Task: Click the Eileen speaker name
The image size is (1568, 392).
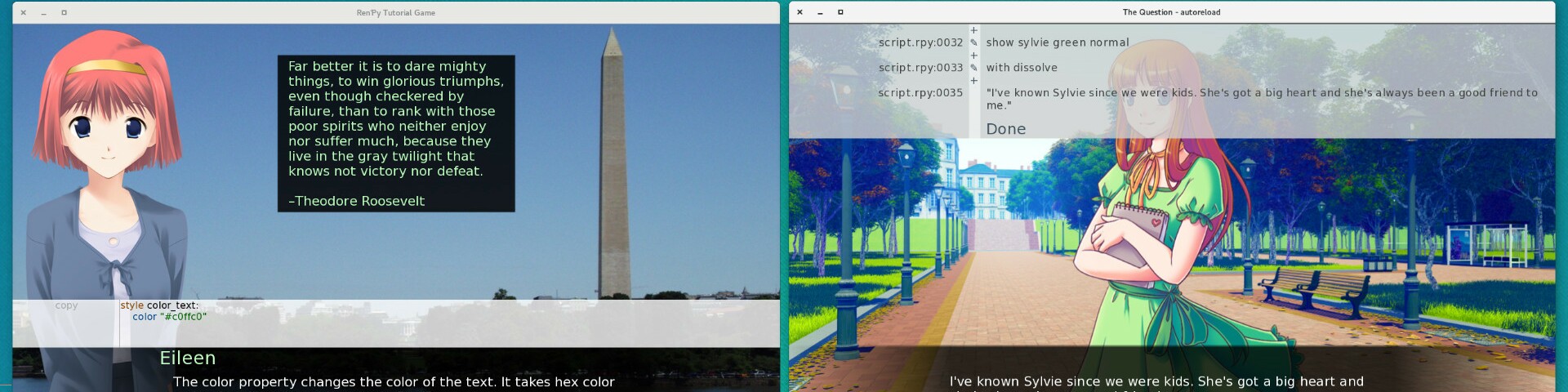Action: coord(188,358)
